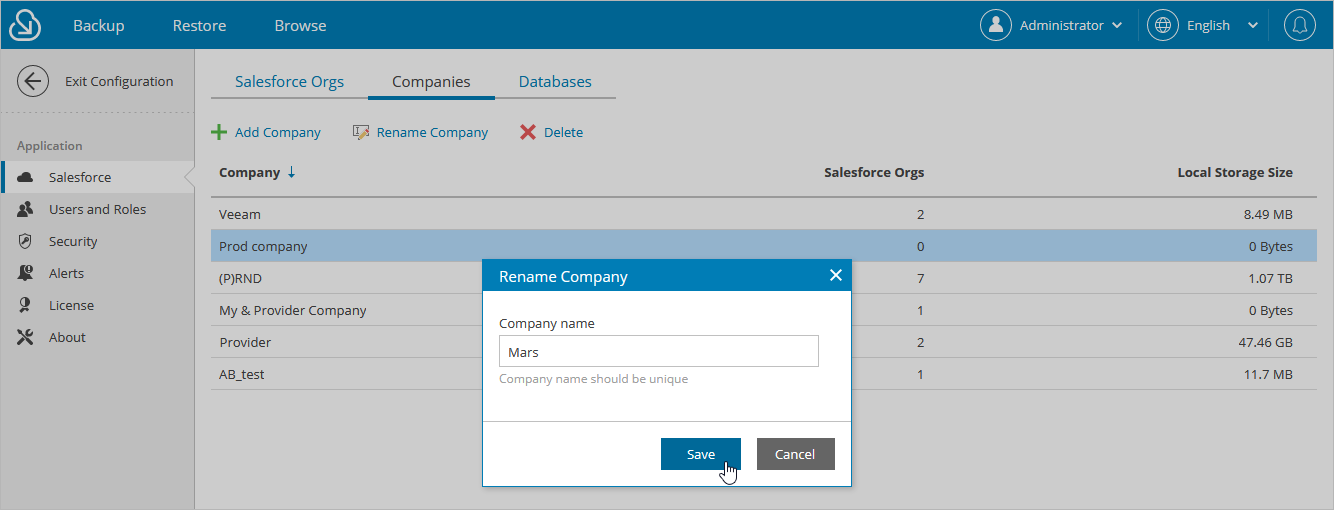Select the Veeam company row
1334x510 pixels.
[x=764, y=214]
